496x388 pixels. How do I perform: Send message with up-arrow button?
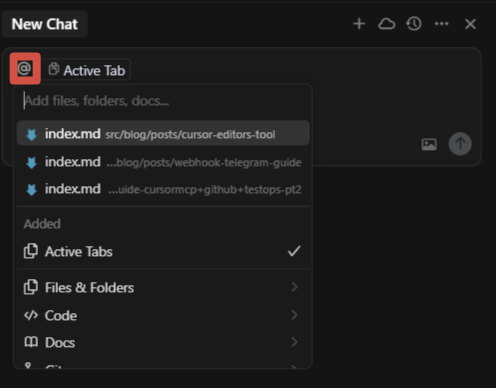coord(460,144)
